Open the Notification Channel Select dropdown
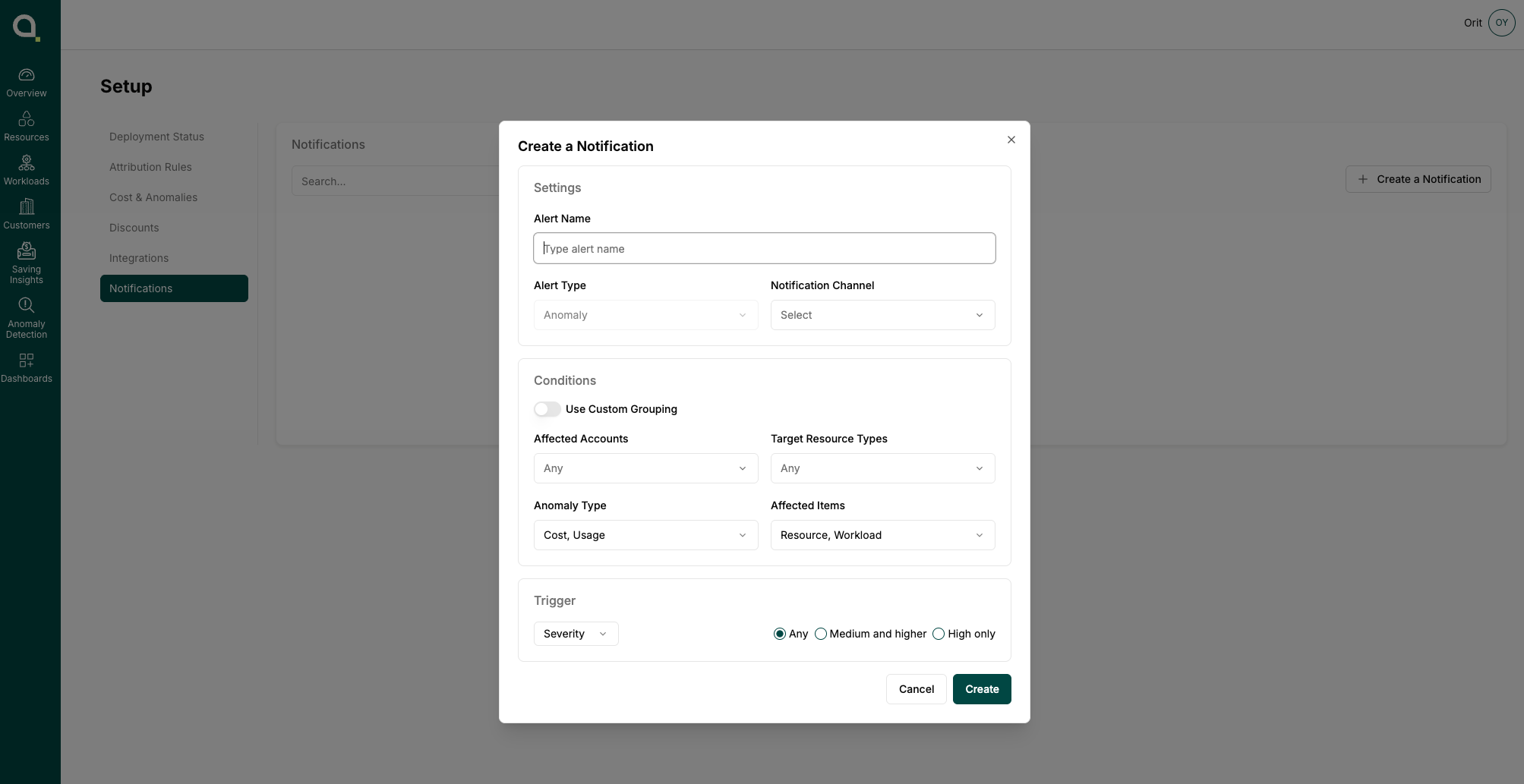1524x784 pixels. pos(882,315)
